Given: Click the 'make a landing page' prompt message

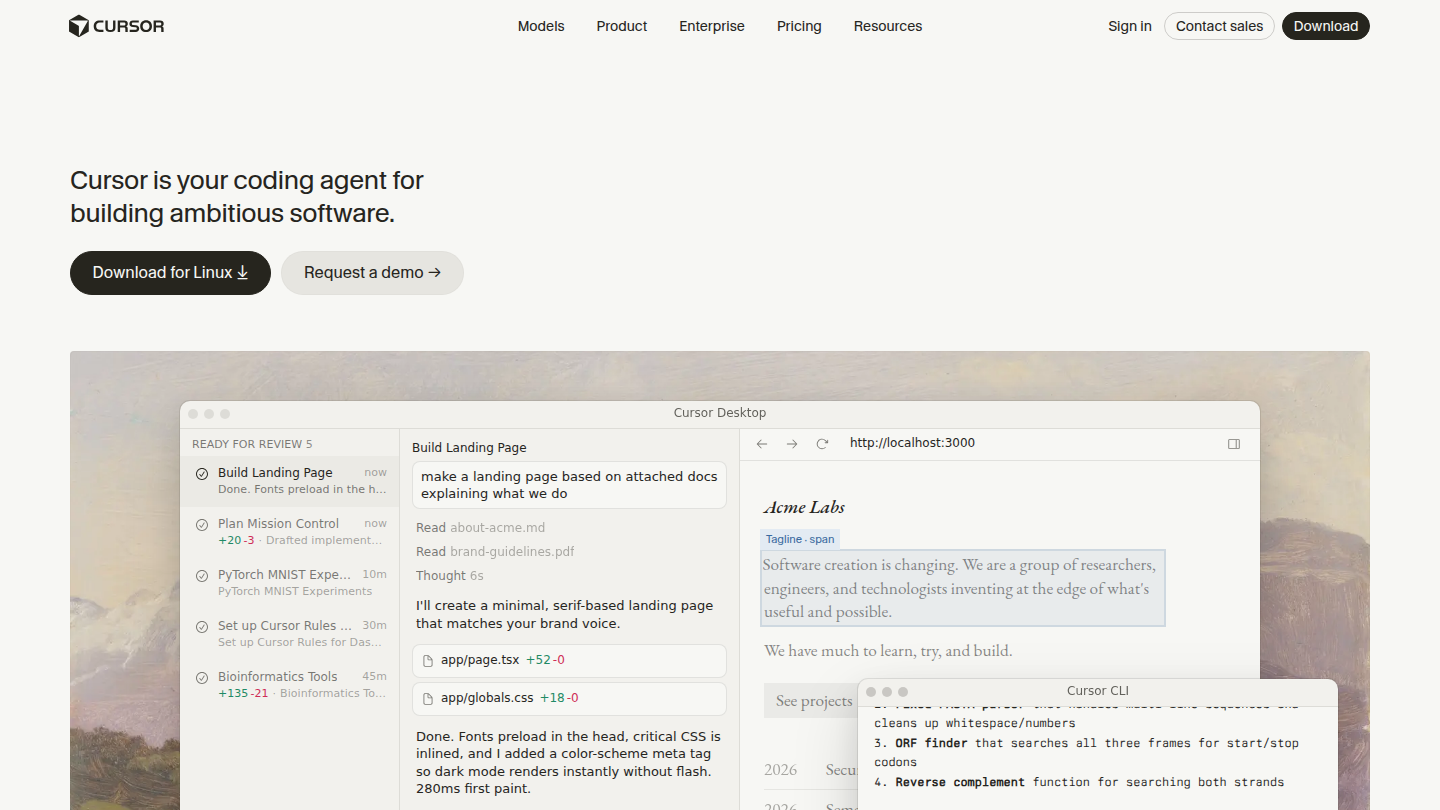Looking at the screenshot, I should [569, 485].
